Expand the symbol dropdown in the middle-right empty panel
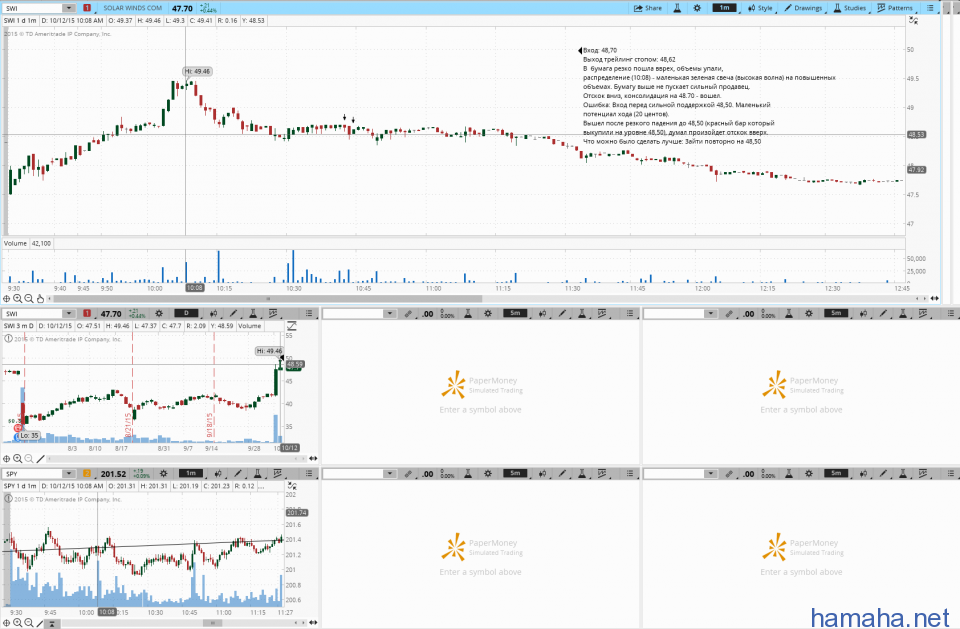Viewport: 960px width, 629px height. pyautogui.click(x=711, y=314)
